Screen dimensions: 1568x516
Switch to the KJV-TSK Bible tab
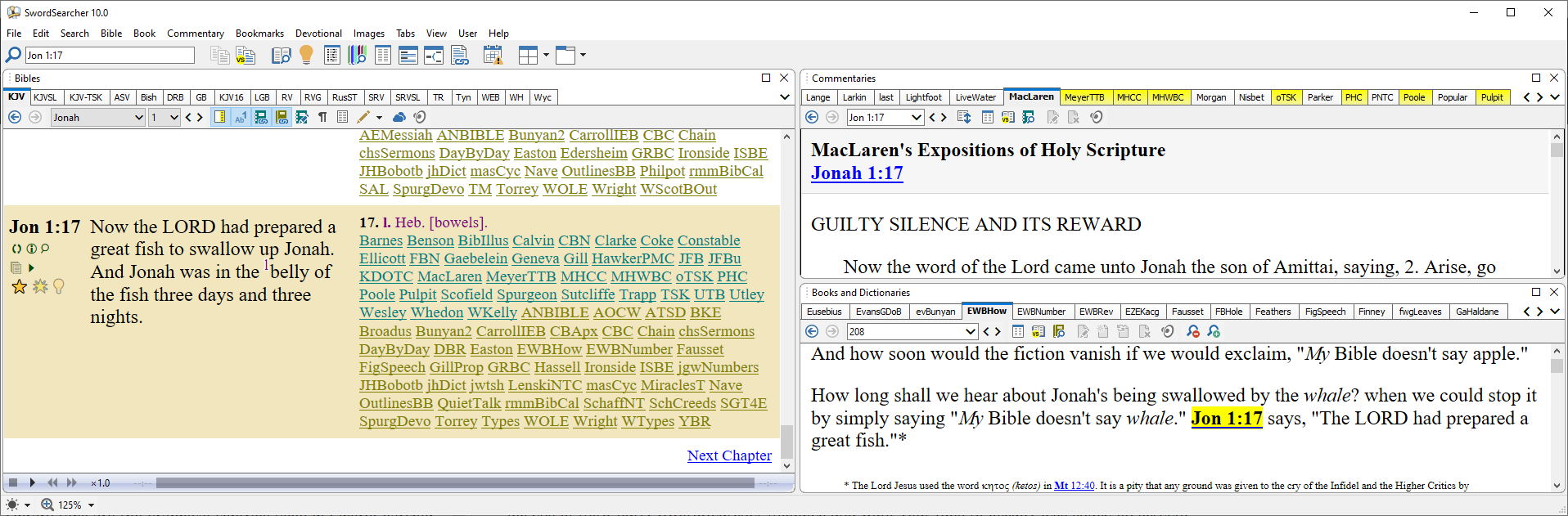pyautogui.click(x=86, y=97)
